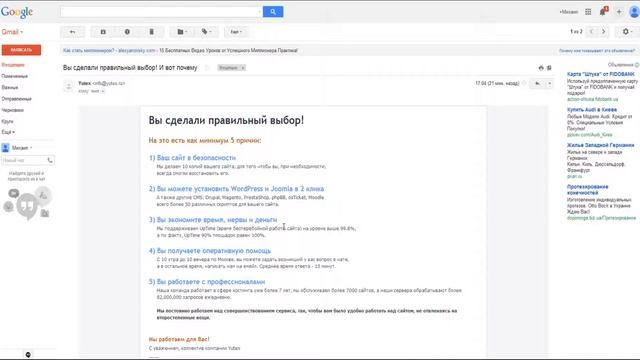Click the Google logo
Viewport: 640px width, 360px height.
(x=17, y=12)
